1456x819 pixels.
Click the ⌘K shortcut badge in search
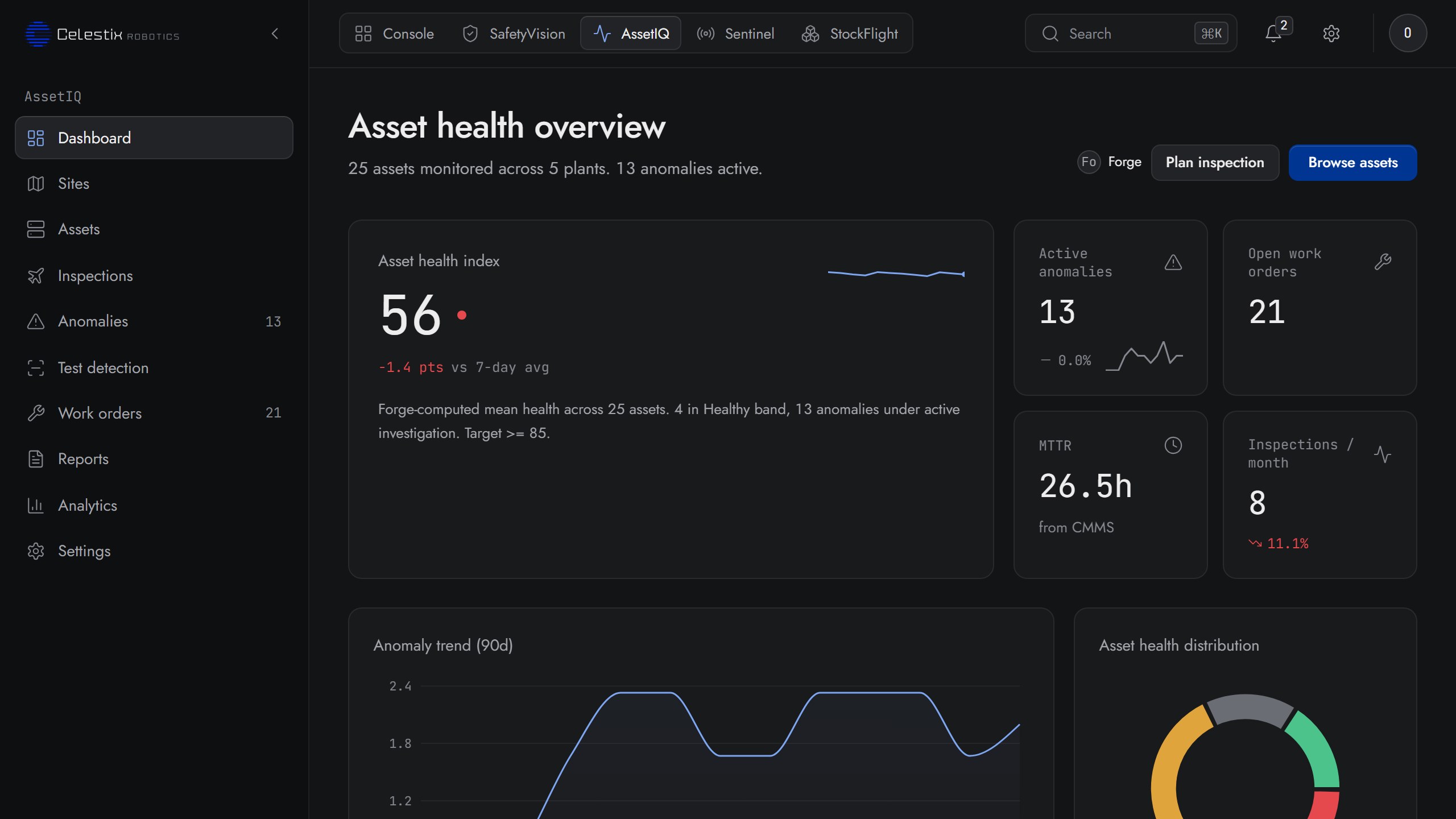click(x=1211, y=34)
